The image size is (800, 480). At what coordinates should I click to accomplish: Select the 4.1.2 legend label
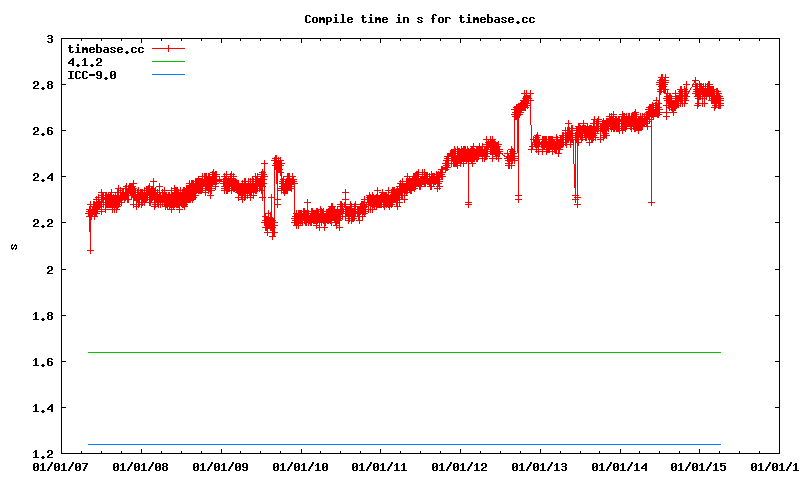tap(83, 62)
